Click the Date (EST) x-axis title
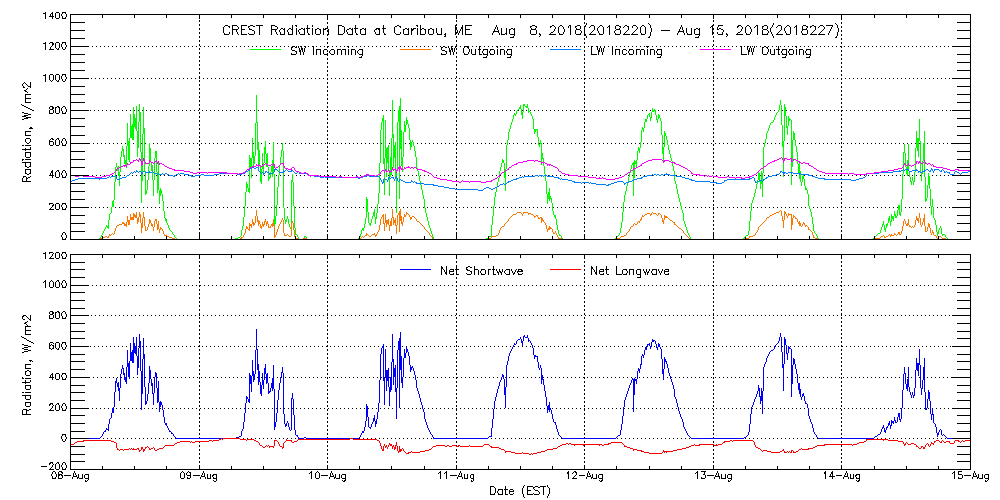 click(521, 491)
